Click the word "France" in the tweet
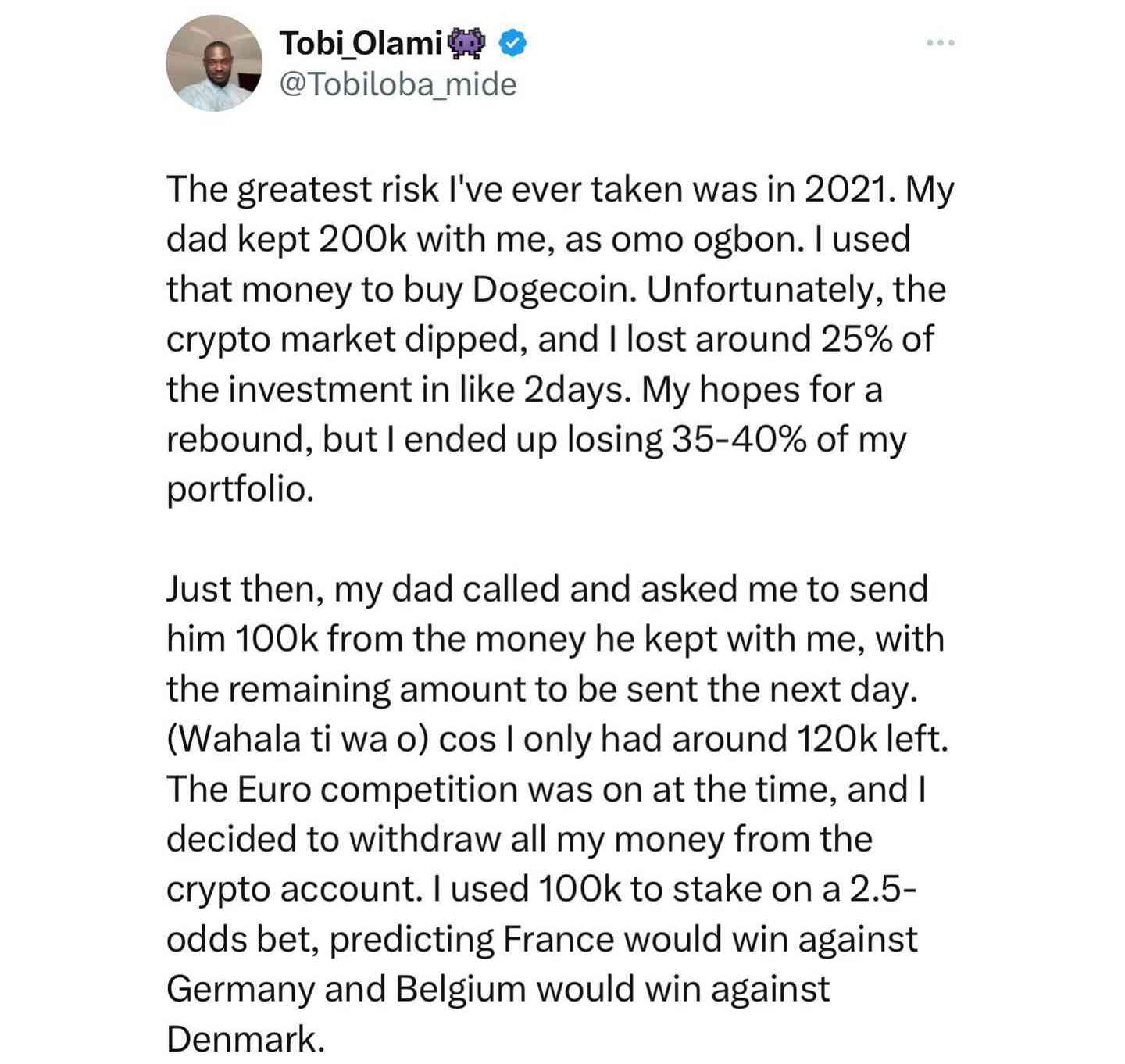This screenshot has height=1064, width=1125. pyautogui.click(x=558, y=939)
